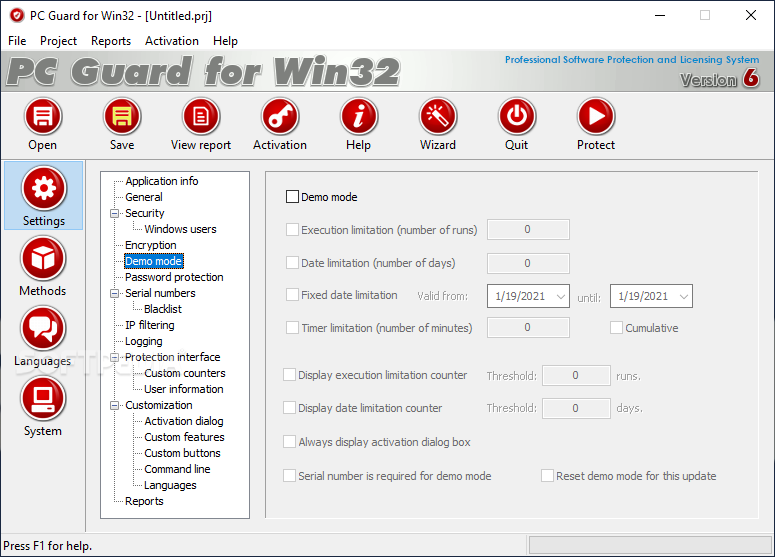
Task: Collapse the Customization tree node
Action: pyautogui.click(x=115, y=405)
